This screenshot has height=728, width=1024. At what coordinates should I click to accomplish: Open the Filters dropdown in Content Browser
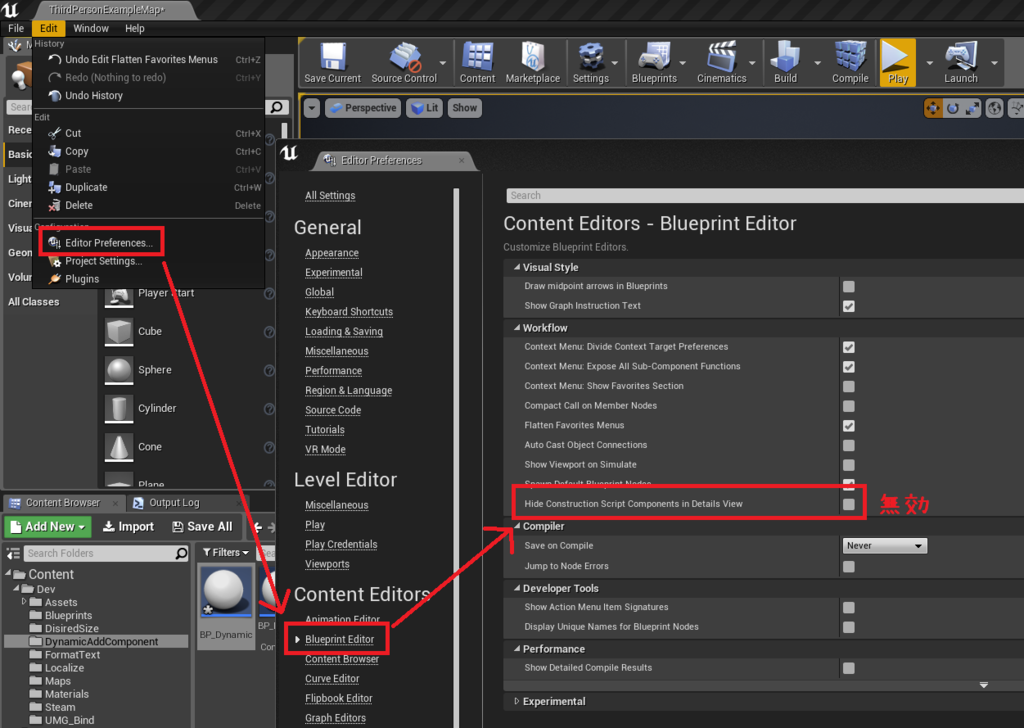pos(226,552)
